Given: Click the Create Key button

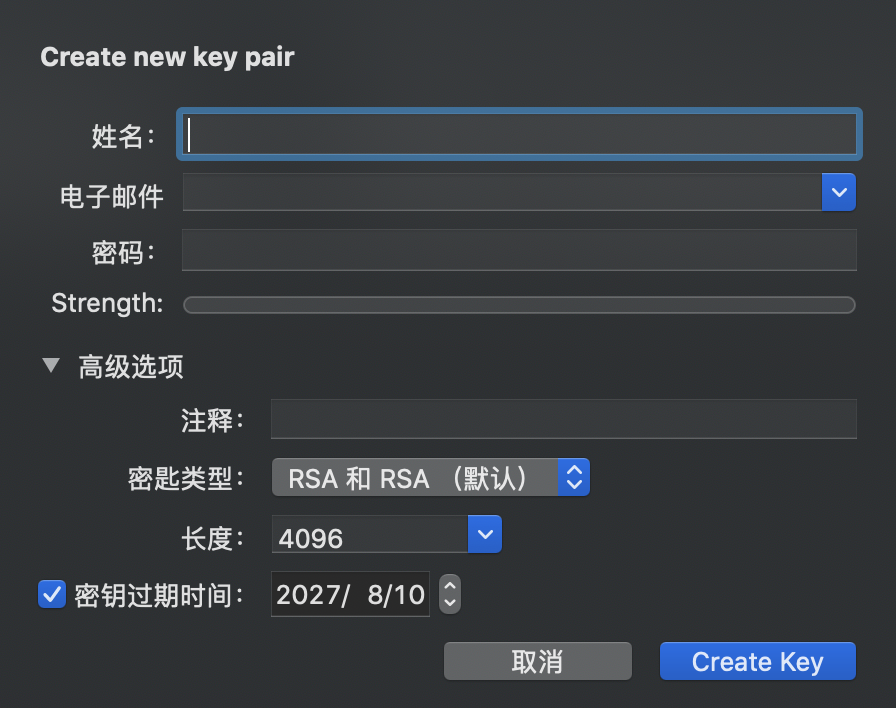Looking at the screenshot, I should pyautogui.click(x=757, y=662).
